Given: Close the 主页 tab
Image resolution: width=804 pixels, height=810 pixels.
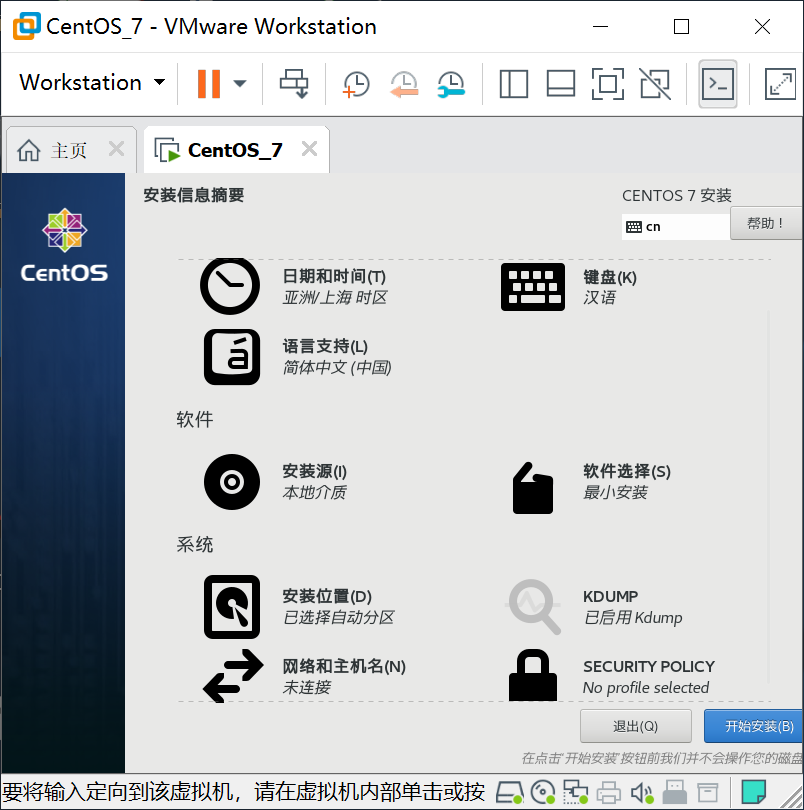Looking at the screenshot, I should point(117,149).
